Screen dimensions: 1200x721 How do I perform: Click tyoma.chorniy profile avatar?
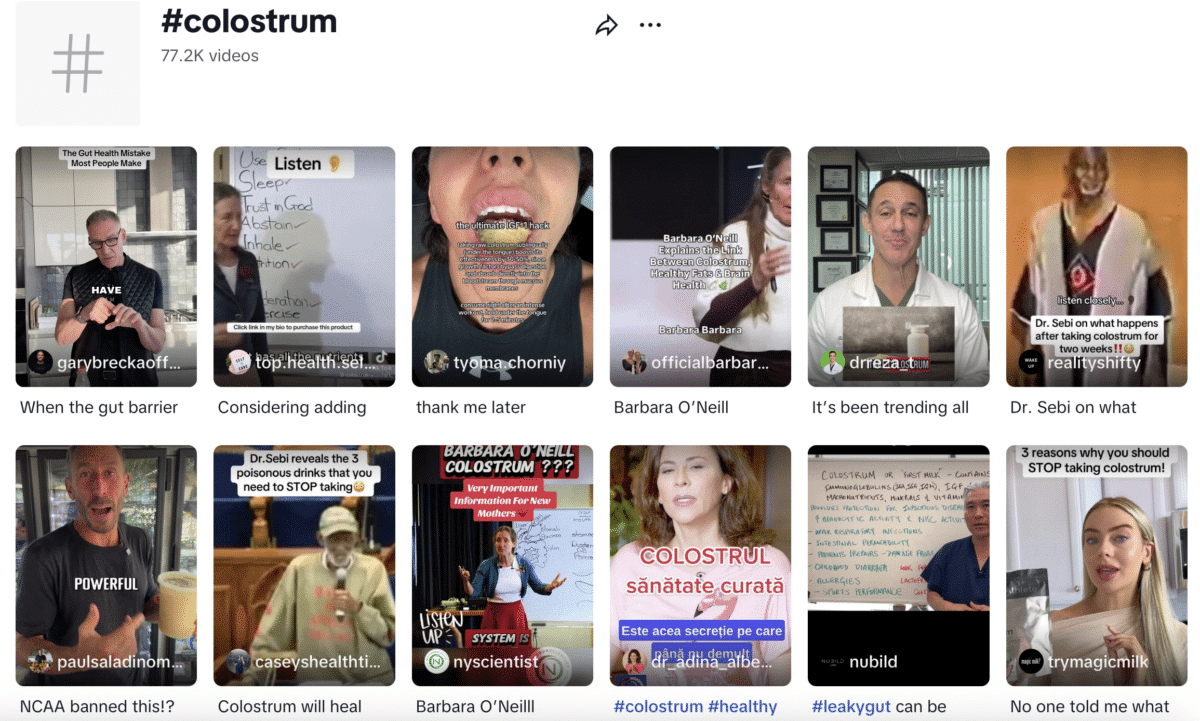coord(436,362)
